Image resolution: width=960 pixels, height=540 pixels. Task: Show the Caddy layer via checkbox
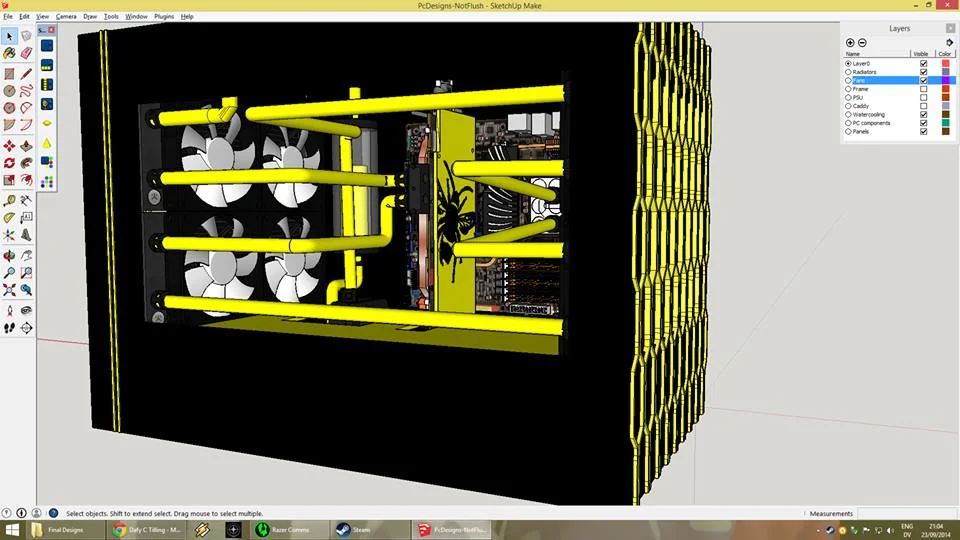924,106
